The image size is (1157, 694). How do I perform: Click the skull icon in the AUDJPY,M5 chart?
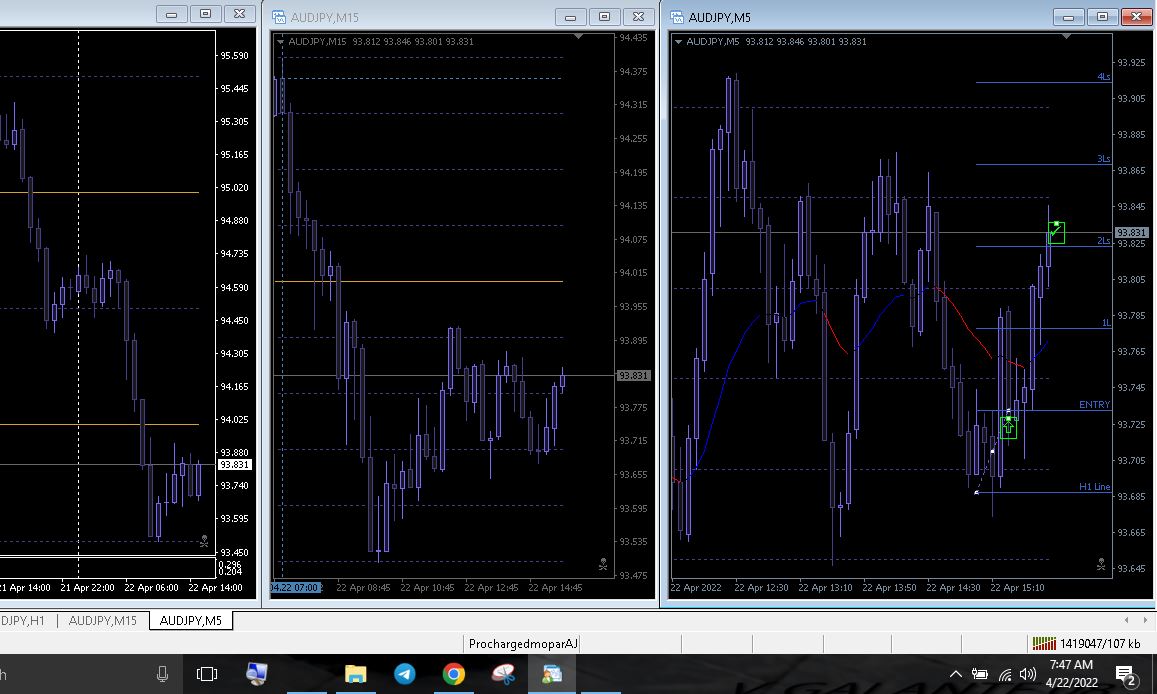click(x=1100, y=565)
